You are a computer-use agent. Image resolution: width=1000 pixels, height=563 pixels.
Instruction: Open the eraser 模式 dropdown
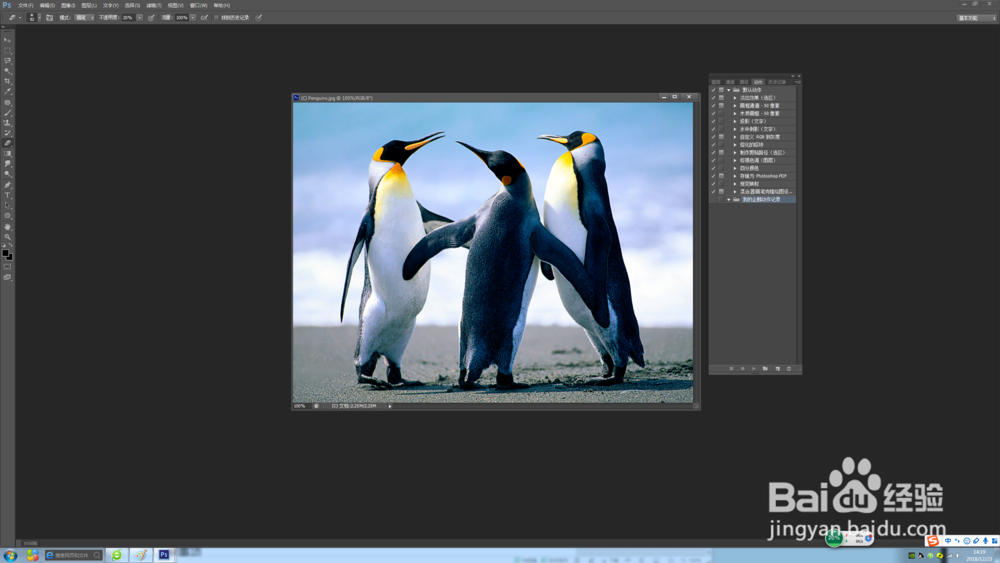[84, 17]
